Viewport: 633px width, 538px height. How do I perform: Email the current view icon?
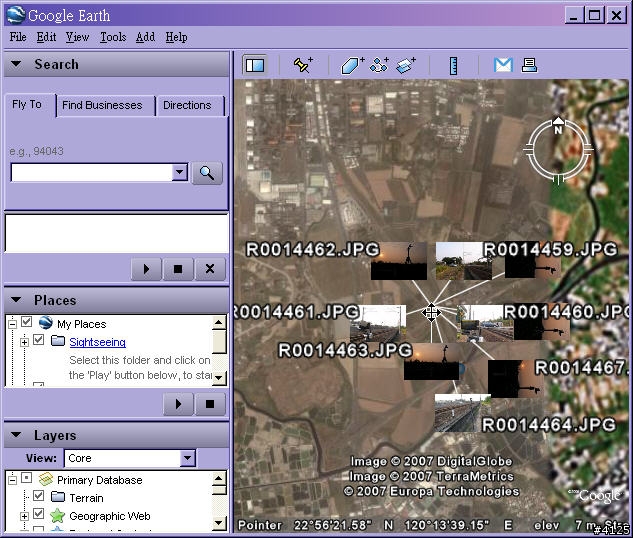(503, 65)
